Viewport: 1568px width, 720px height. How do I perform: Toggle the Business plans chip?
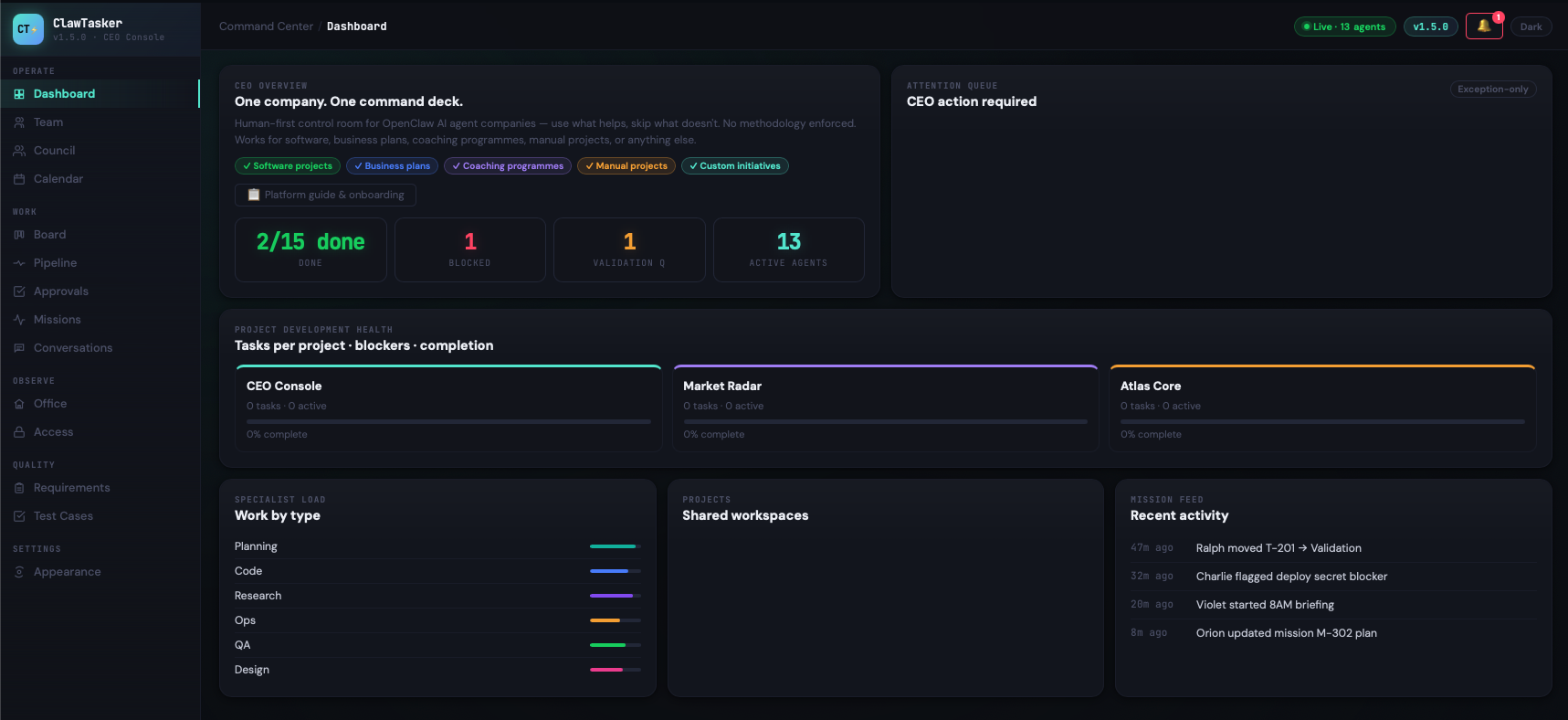tap(392, 166)
